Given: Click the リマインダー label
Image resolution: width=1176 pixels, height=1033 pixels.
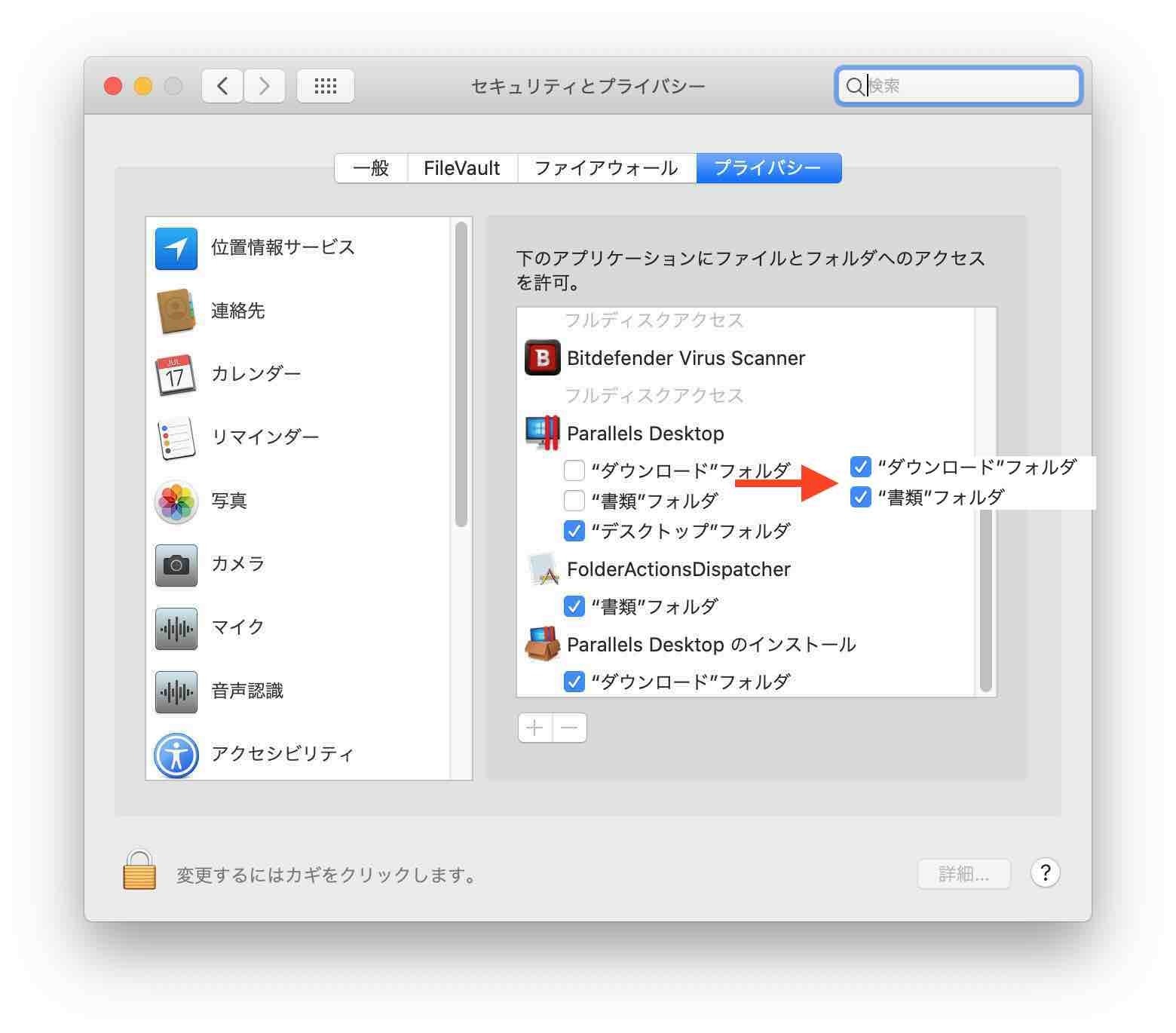Looking at the screenshot, I should tap(265, 437).
